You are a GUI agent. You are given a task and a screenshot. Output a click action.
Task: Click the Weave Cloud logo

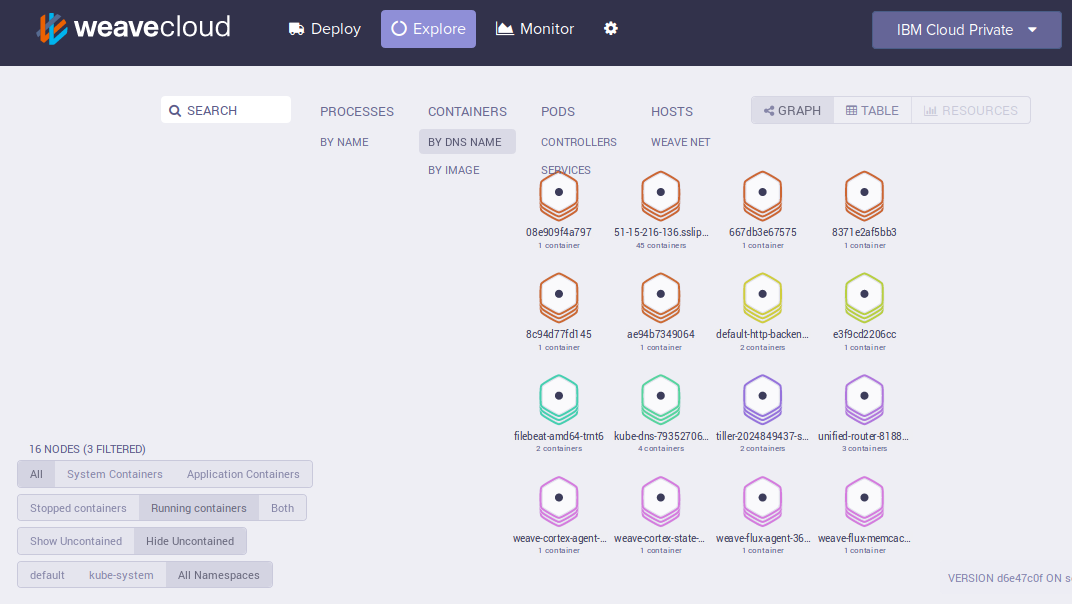133,29
